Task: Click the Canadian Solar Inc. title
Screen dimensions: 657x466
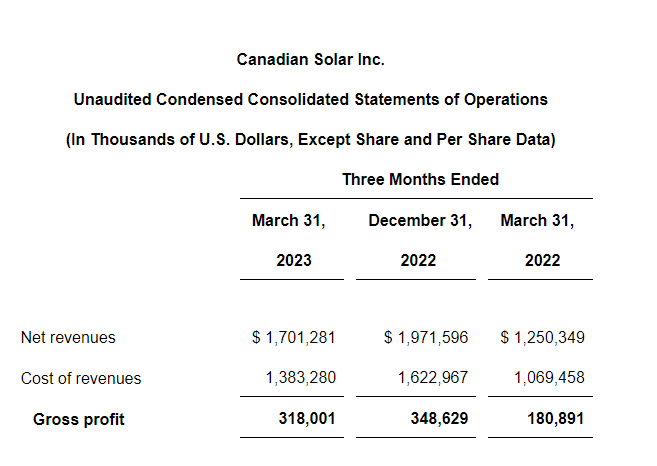Action: click(x=310, y=60)
